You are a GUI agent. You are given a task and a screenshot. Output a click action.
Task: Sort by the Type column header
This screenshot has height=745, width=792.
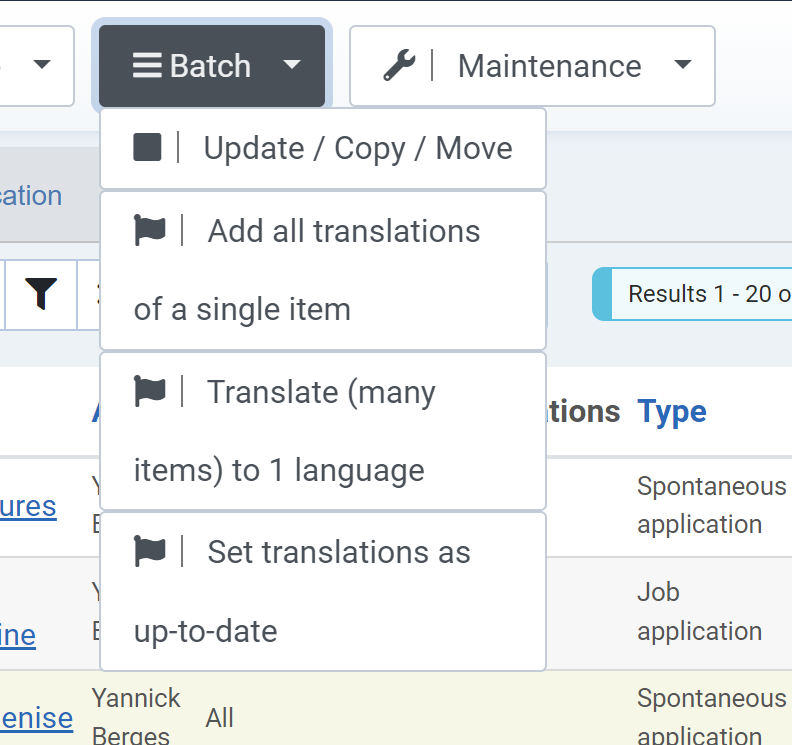click(x=671, y=412)
